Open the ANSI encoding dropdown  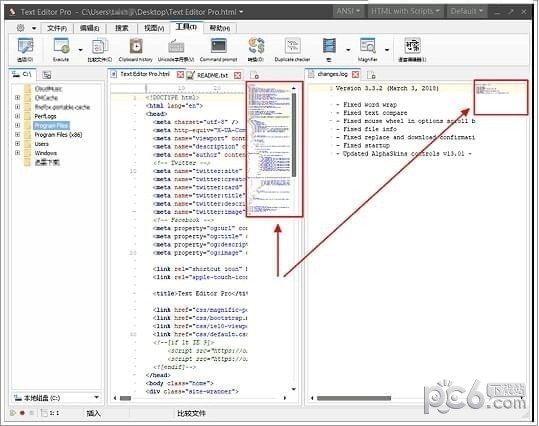(x=349, y=11)
